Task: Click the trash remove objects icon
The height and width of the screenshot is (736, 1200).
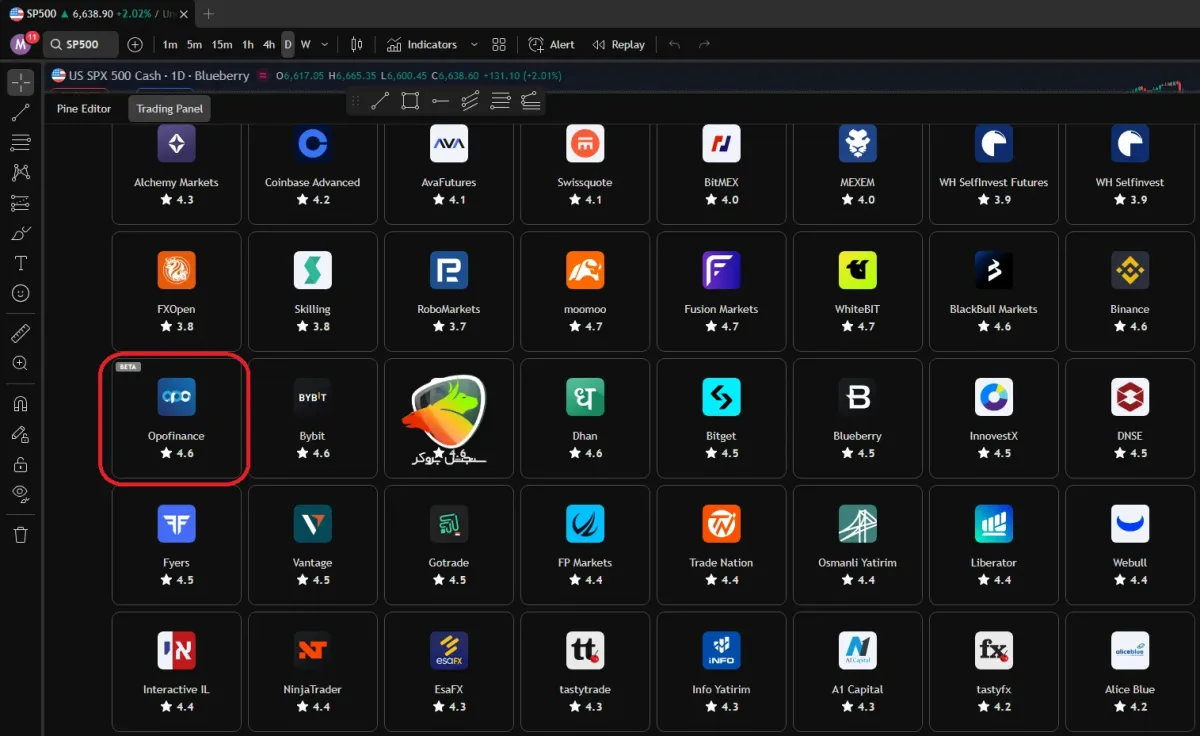Action: pyautogui.click(x=20, y=535)
